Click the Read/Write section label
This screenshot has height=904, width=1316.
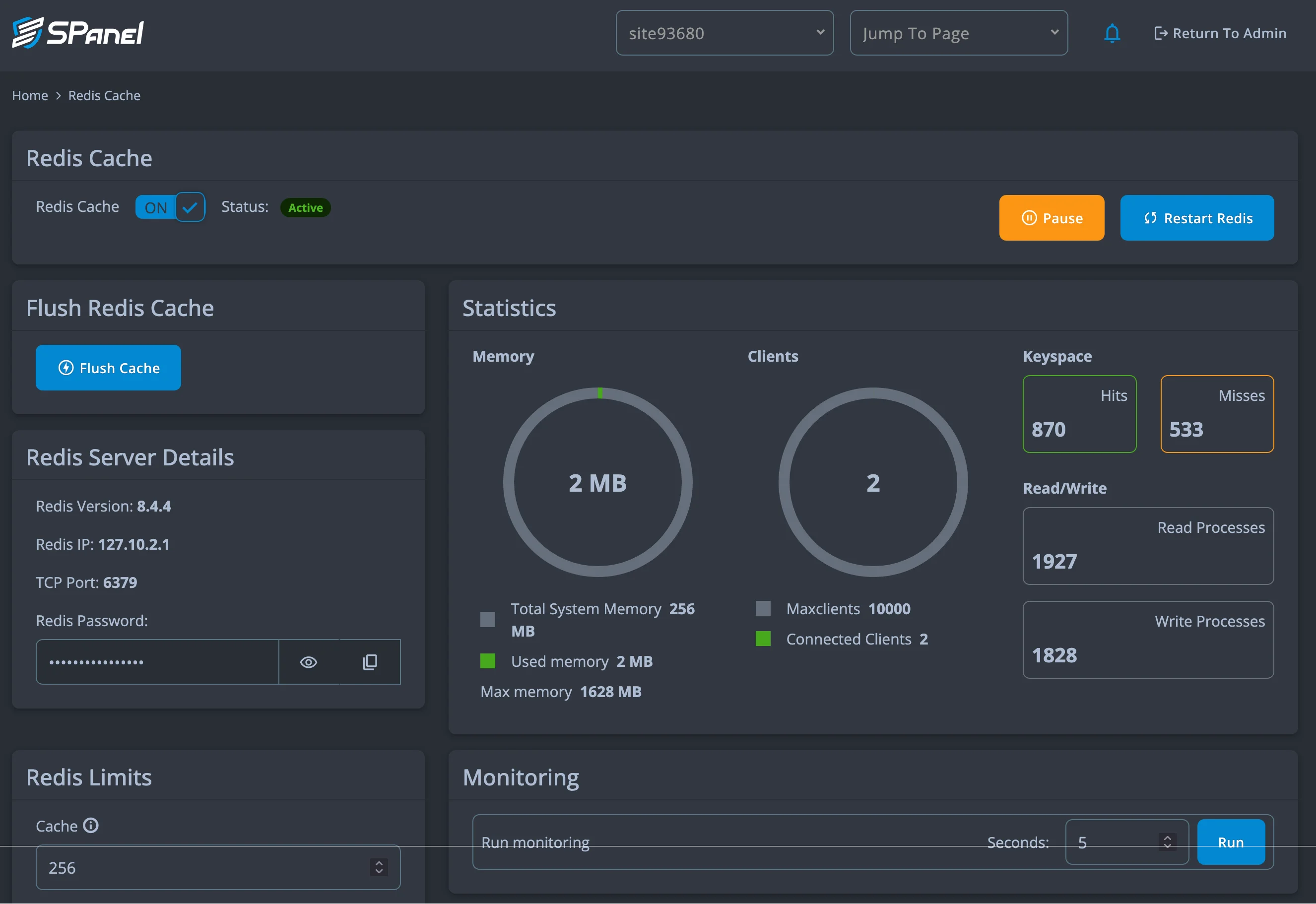pos(1064,488)
